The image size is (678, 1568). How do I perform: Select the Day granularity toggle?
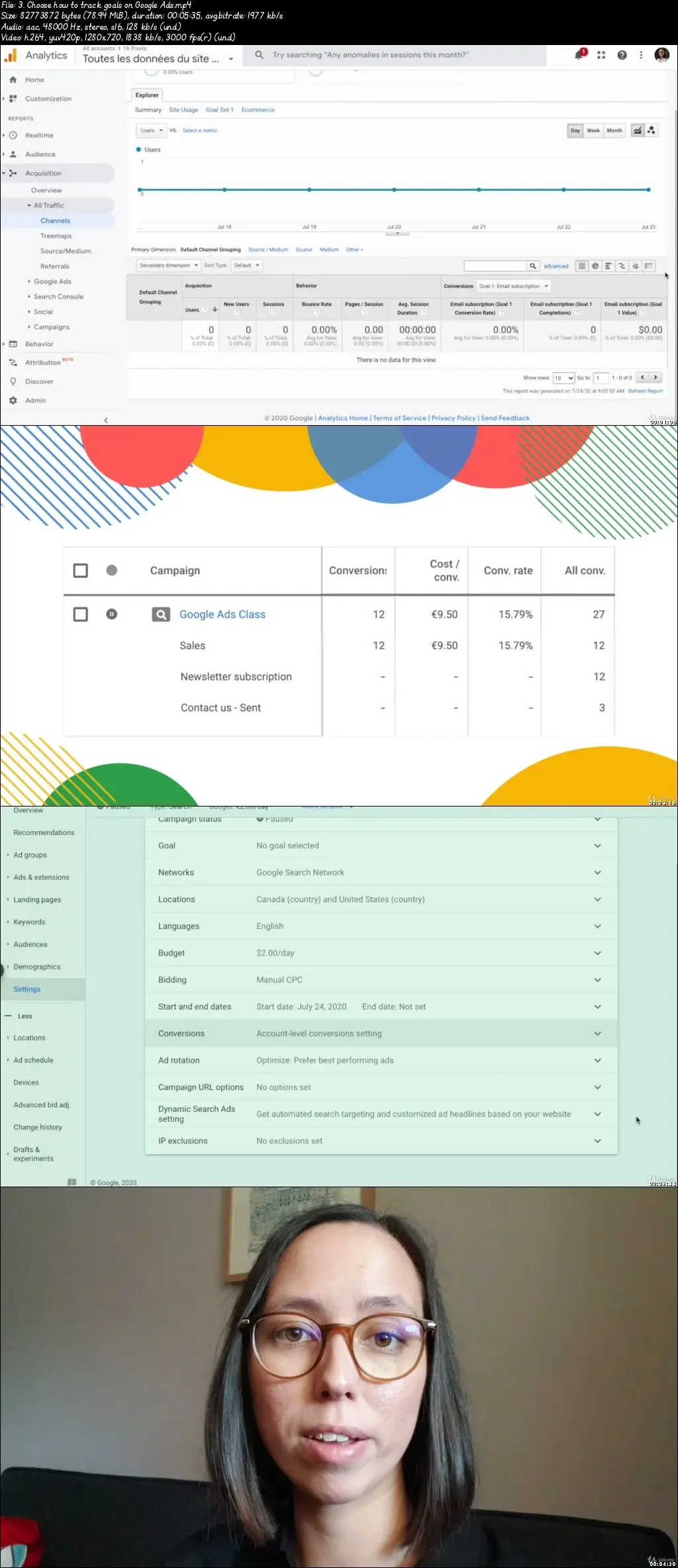point(575,130)
